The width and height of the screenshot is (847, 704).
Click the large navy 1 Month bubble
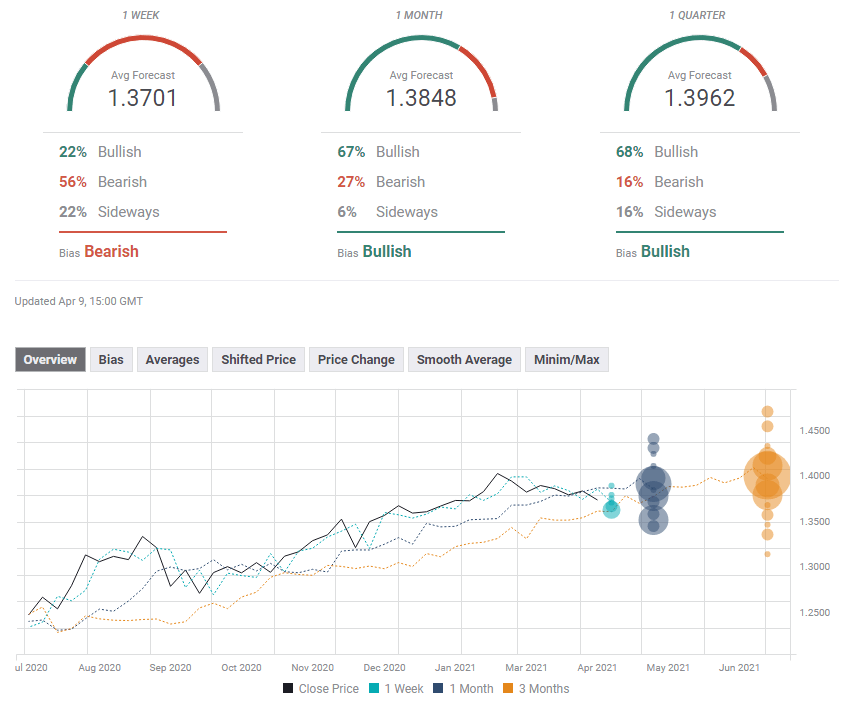[x=653, y=484]
